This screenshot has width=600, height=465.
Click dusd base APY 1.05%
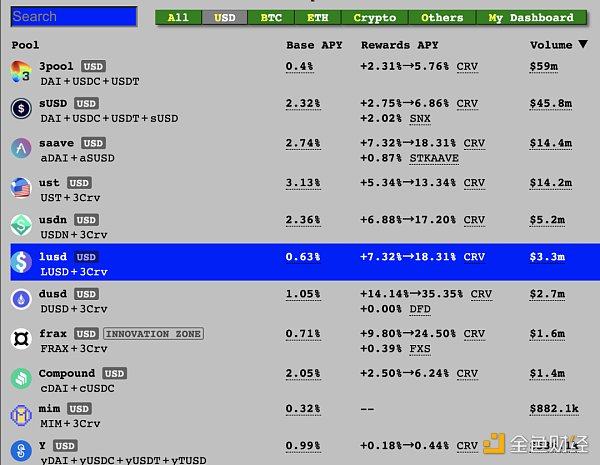click(x=303, y=294)
